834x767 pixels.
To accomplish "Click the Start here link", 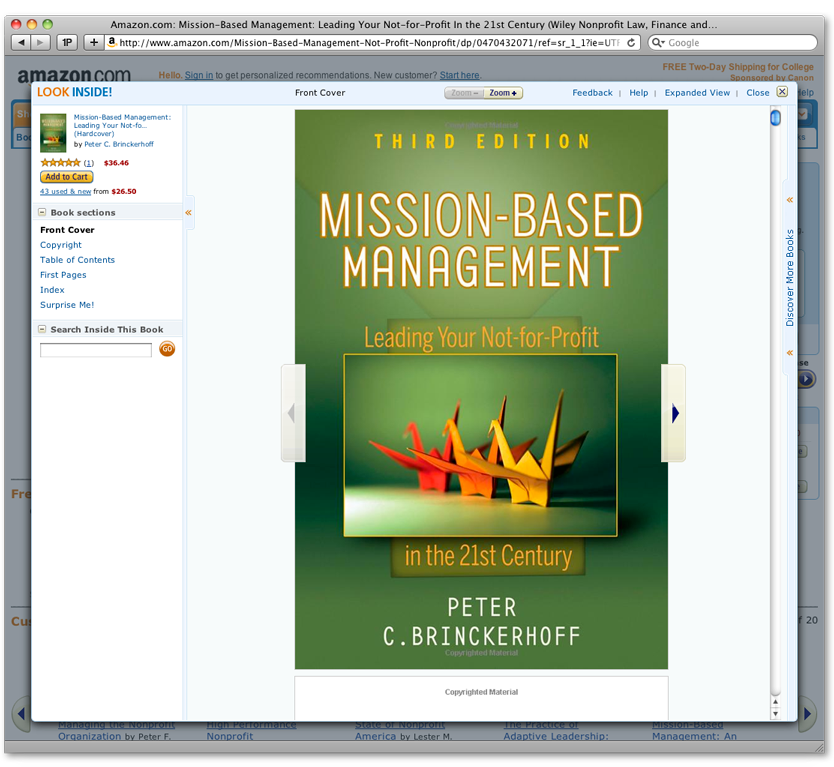I will coord(460,75).
